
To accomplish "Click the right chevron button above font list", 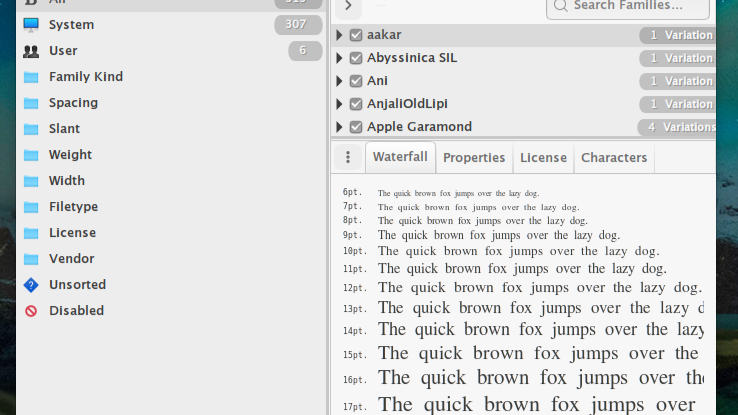I will tap(348, 6).
